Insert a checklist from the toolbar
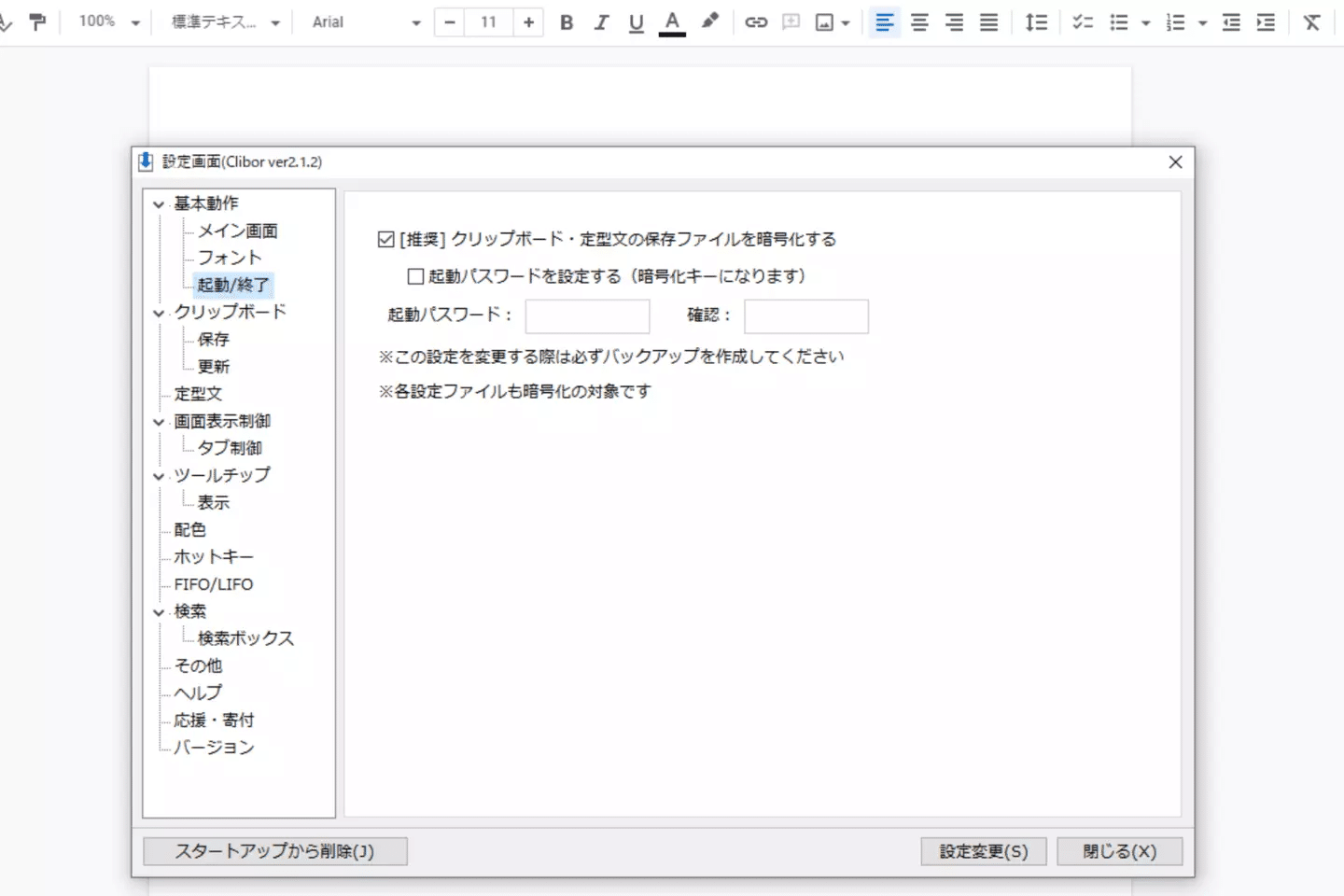The image size is (1344, 896). tap(1083, 22)
